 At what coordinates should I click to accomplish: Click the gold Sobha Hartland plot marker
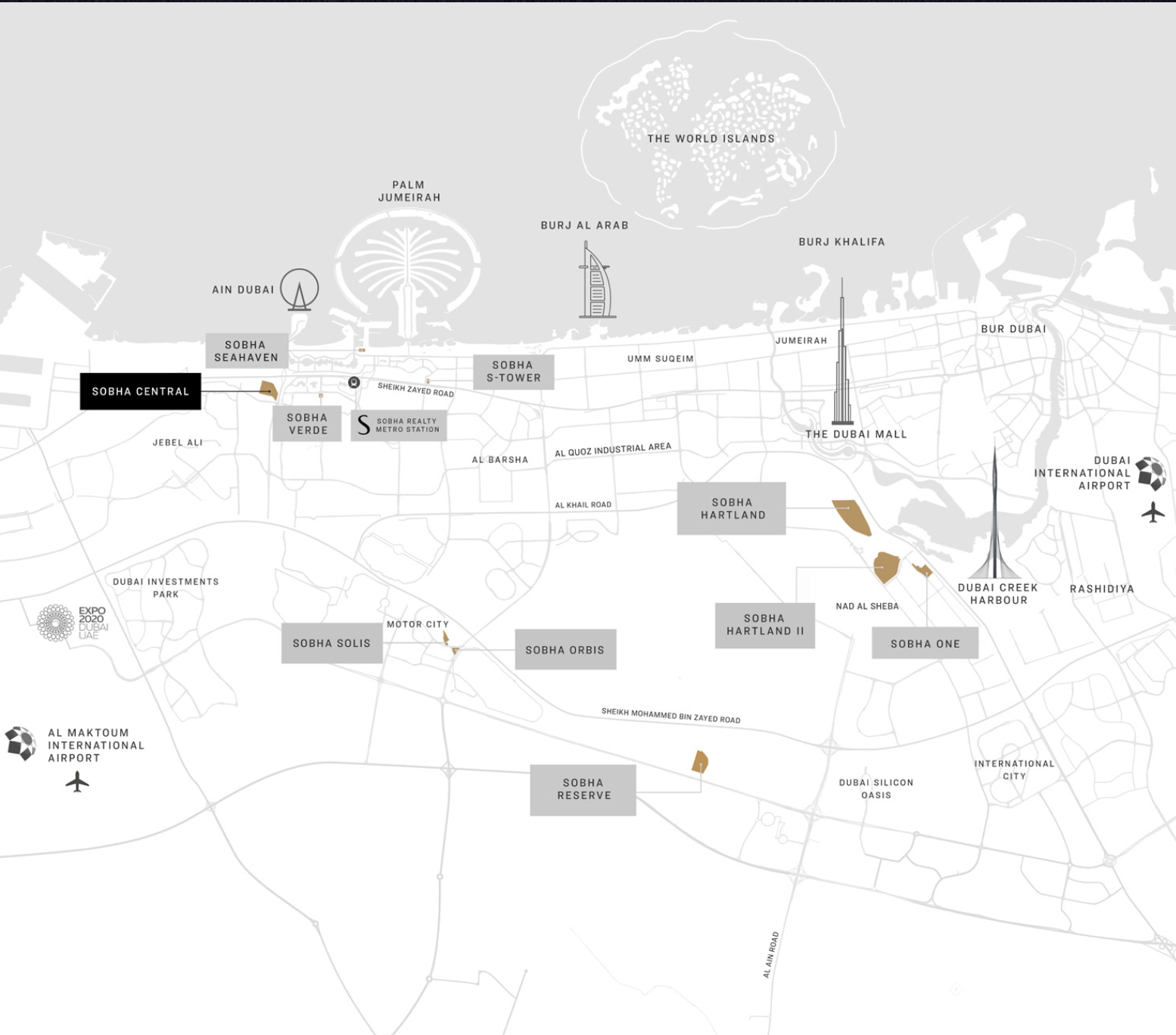coord(852,517)
